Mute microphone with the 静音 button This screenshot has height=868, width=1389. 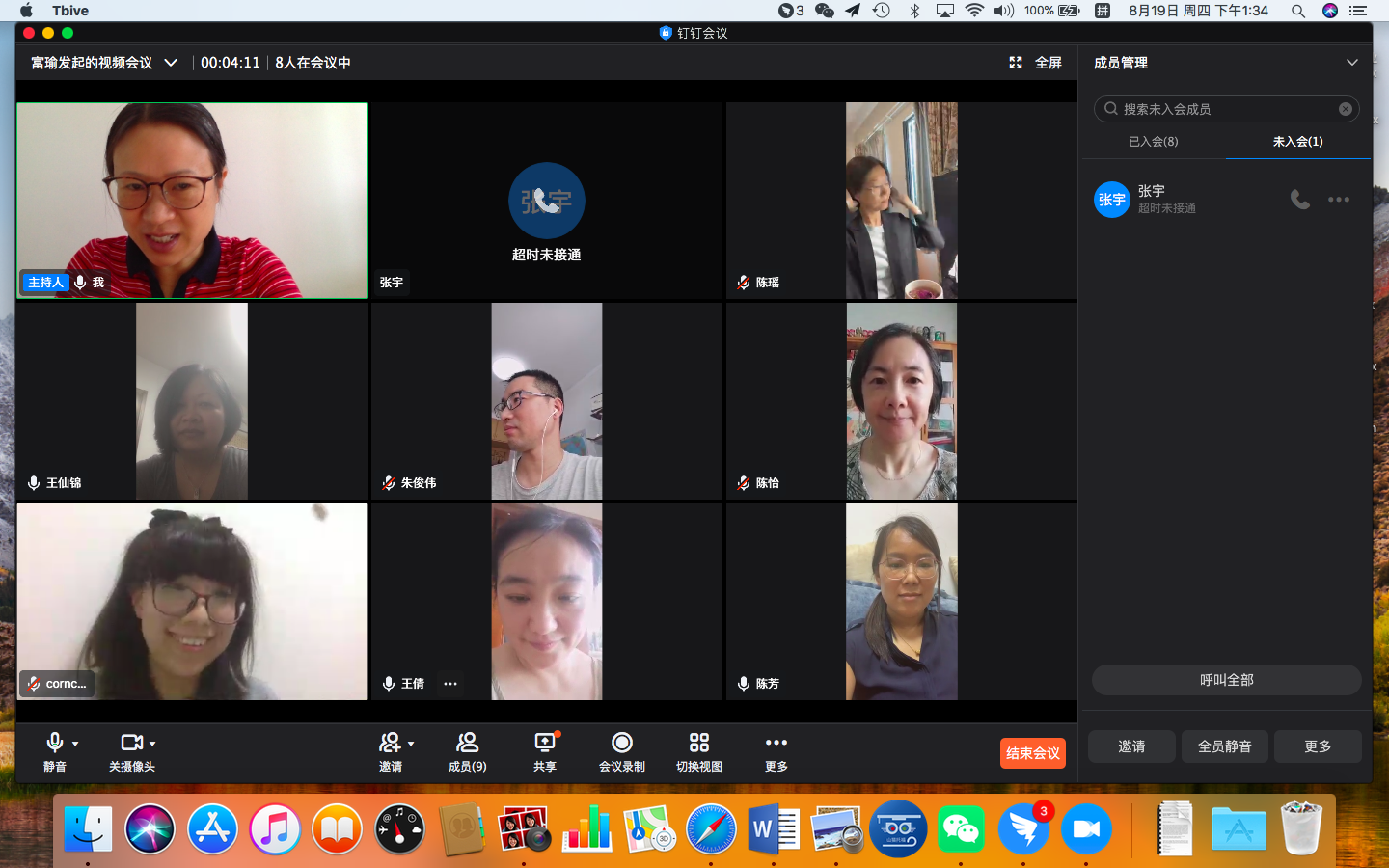coord(55,751)
